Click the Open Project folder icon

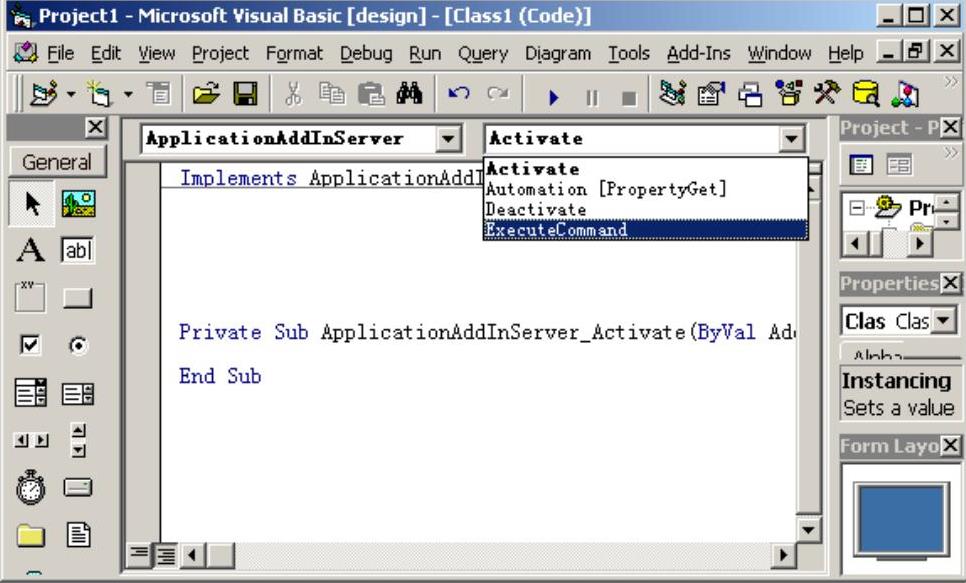pyautogui.click(x=205, y=94)
